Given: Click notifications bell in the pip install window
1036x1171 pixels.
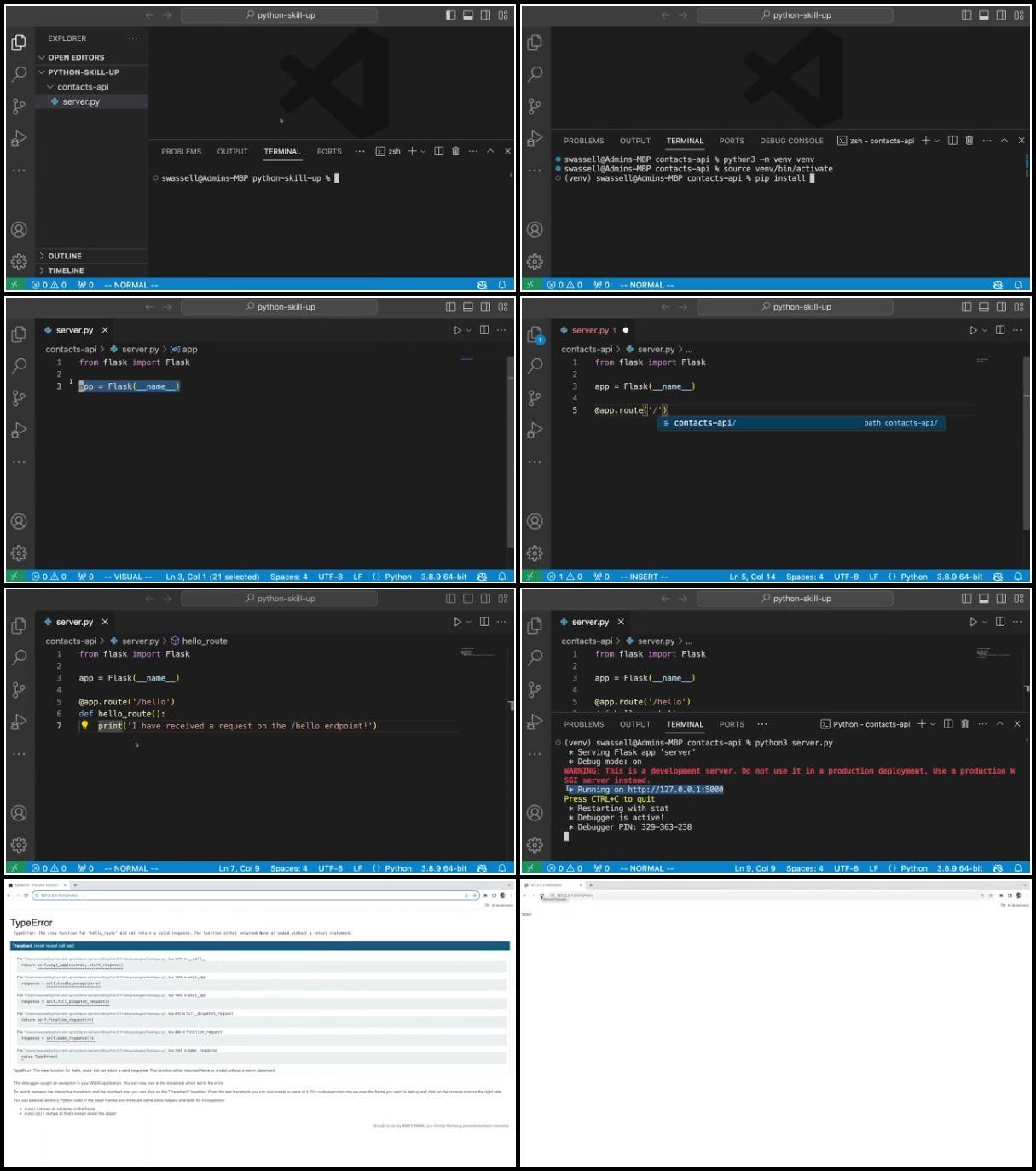Looking at the screenshot, I should [x=1018, y=285].
